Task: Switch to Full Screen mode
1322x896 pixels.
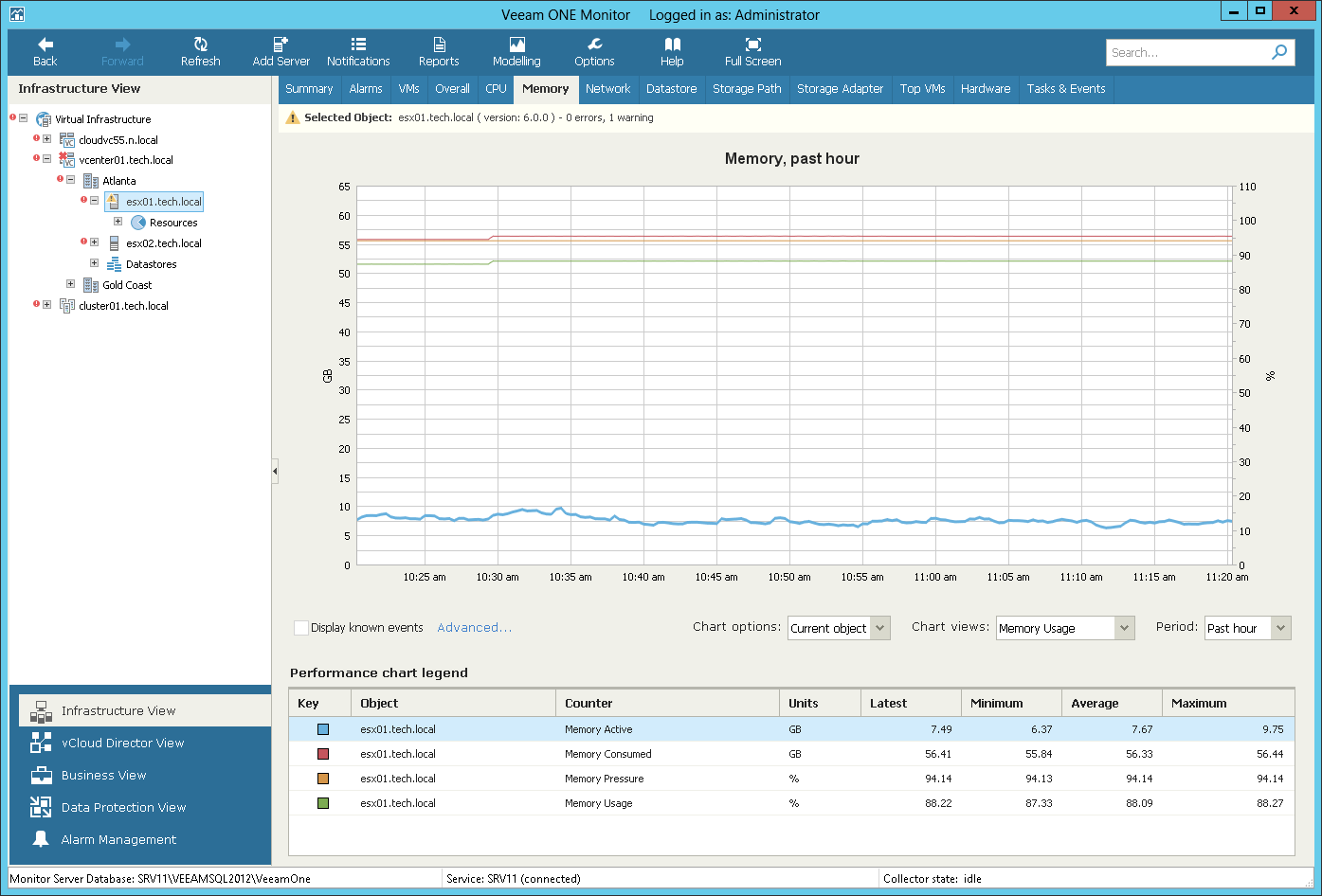Action: click(752, 45)
